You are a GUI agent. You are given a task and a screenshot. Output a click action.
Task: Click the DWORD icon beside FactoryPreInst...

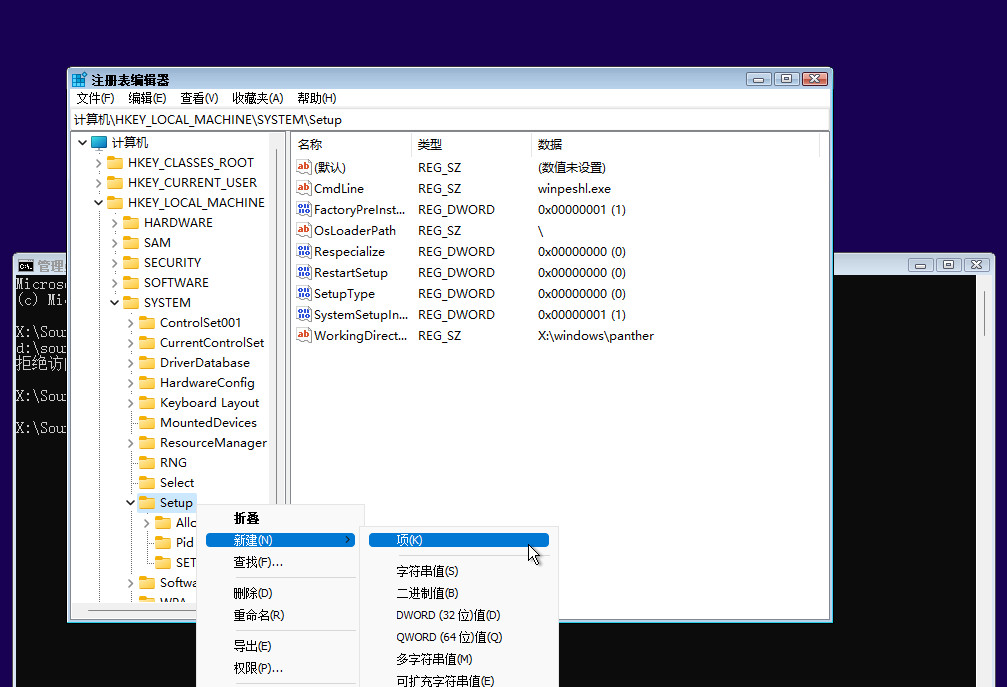[x=304, y=209]
